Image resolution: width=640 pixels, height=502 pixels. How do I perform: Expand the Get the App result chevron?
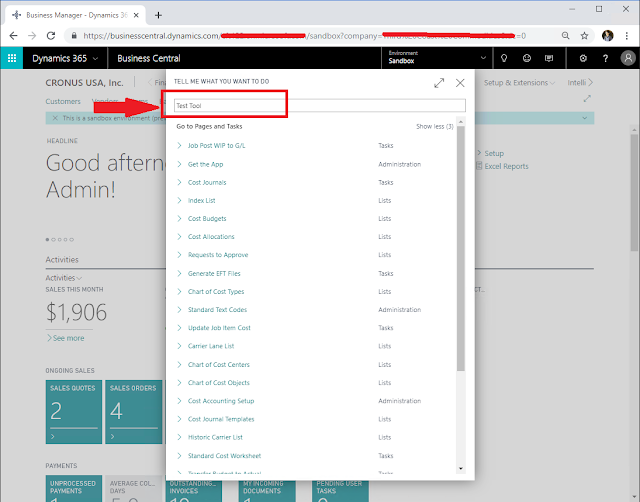[179, 164]
